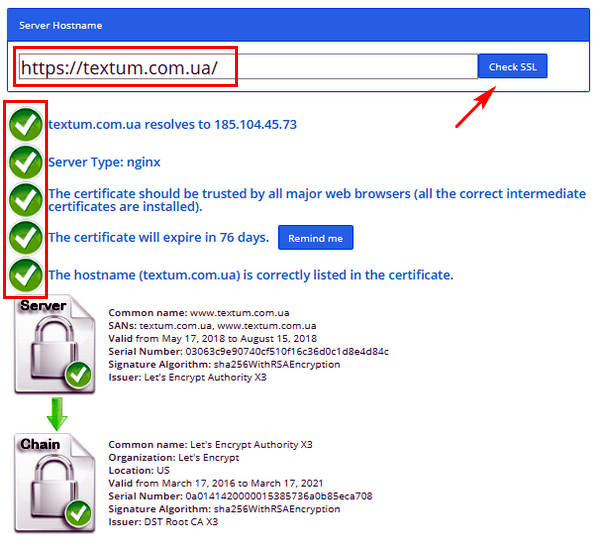Image resolution: width=600 pixels, height=549 pixels.
Task: Click 'Valid from March 17, 2016' line
Action: click(215, 483)
